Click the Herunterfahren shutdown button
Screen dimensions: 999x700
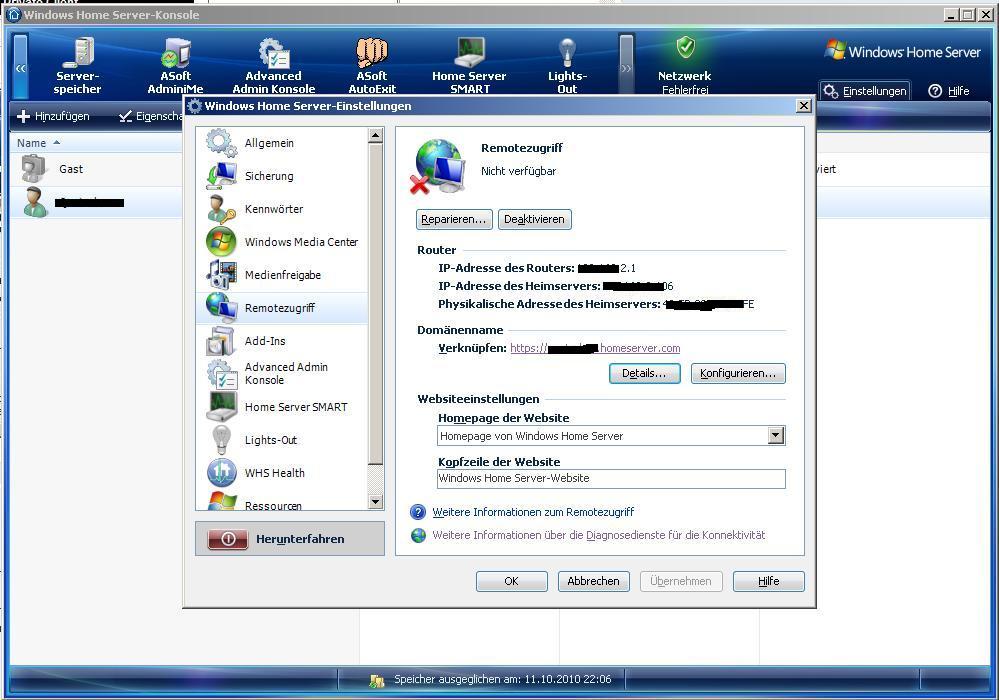coord(290,539)
